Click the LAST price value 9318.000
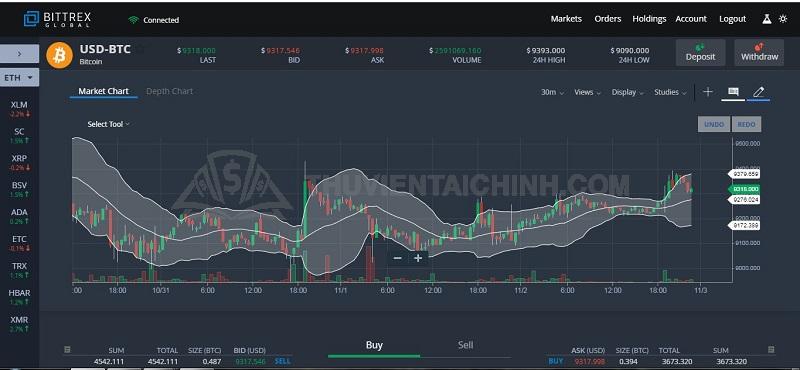This screenshot has height=370, width=800. tap(196, 51)
